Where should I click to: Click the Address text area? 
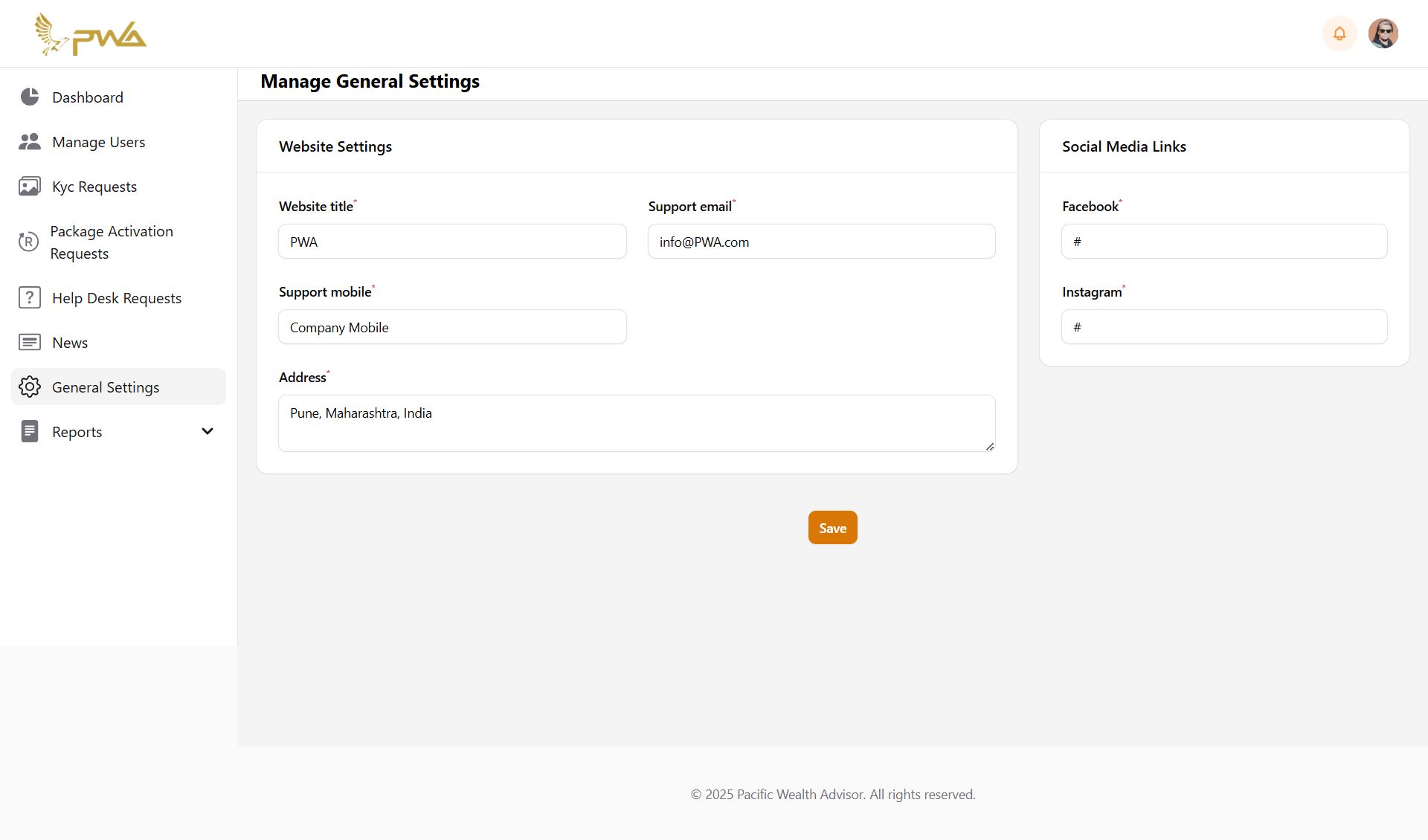637,423
